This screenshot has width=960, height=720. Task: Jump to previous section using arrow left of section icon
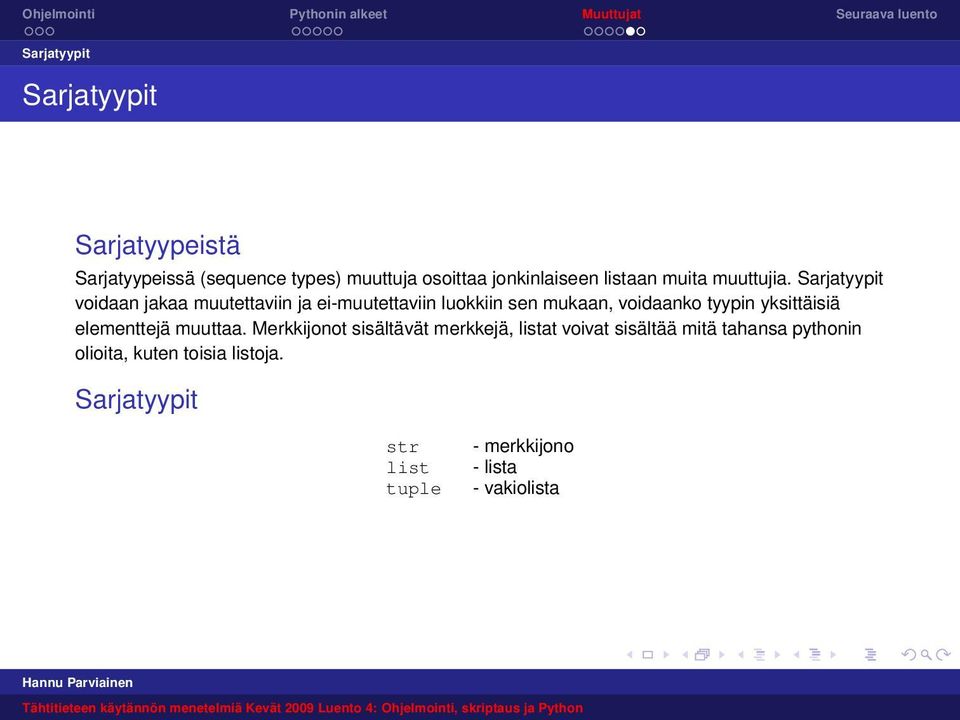pos(797,654)
